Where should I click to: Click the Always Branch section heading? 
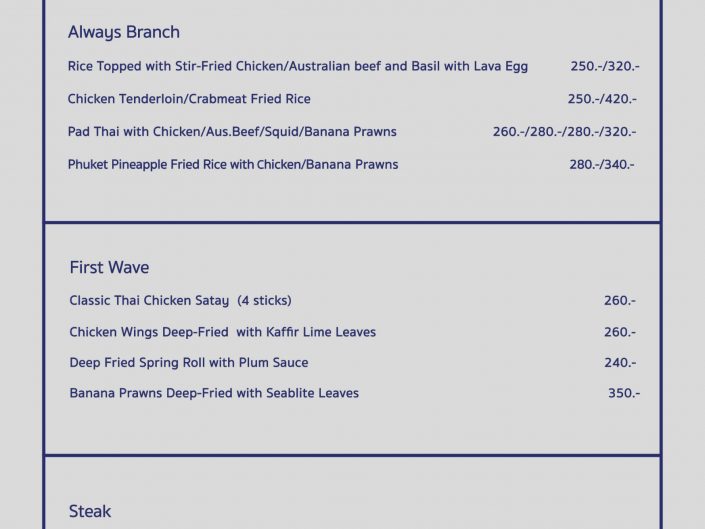coord(123,32)
